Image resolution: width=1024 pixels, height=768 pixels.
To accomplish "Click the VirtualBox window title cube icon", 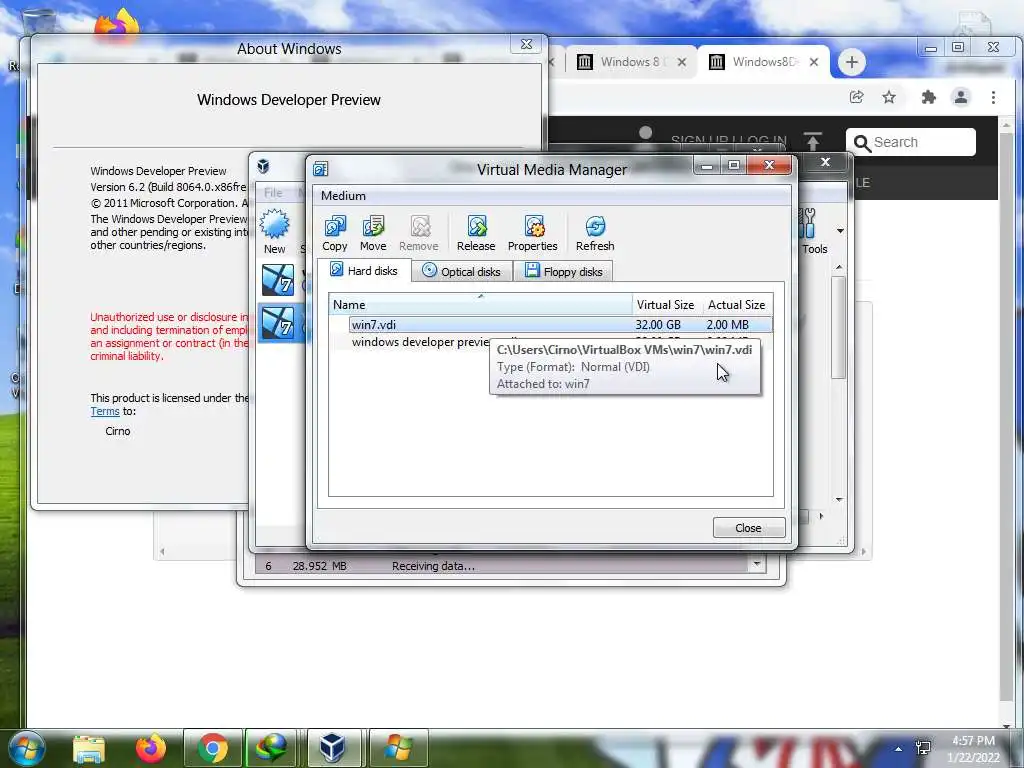I will click(263, 166).
